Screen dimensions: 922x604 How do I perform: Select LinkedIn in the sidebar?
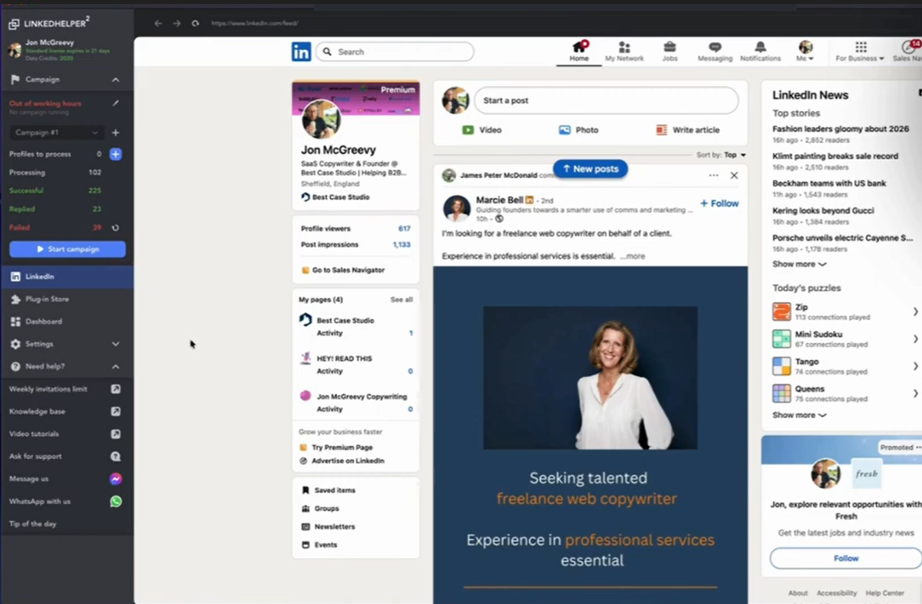67,276
